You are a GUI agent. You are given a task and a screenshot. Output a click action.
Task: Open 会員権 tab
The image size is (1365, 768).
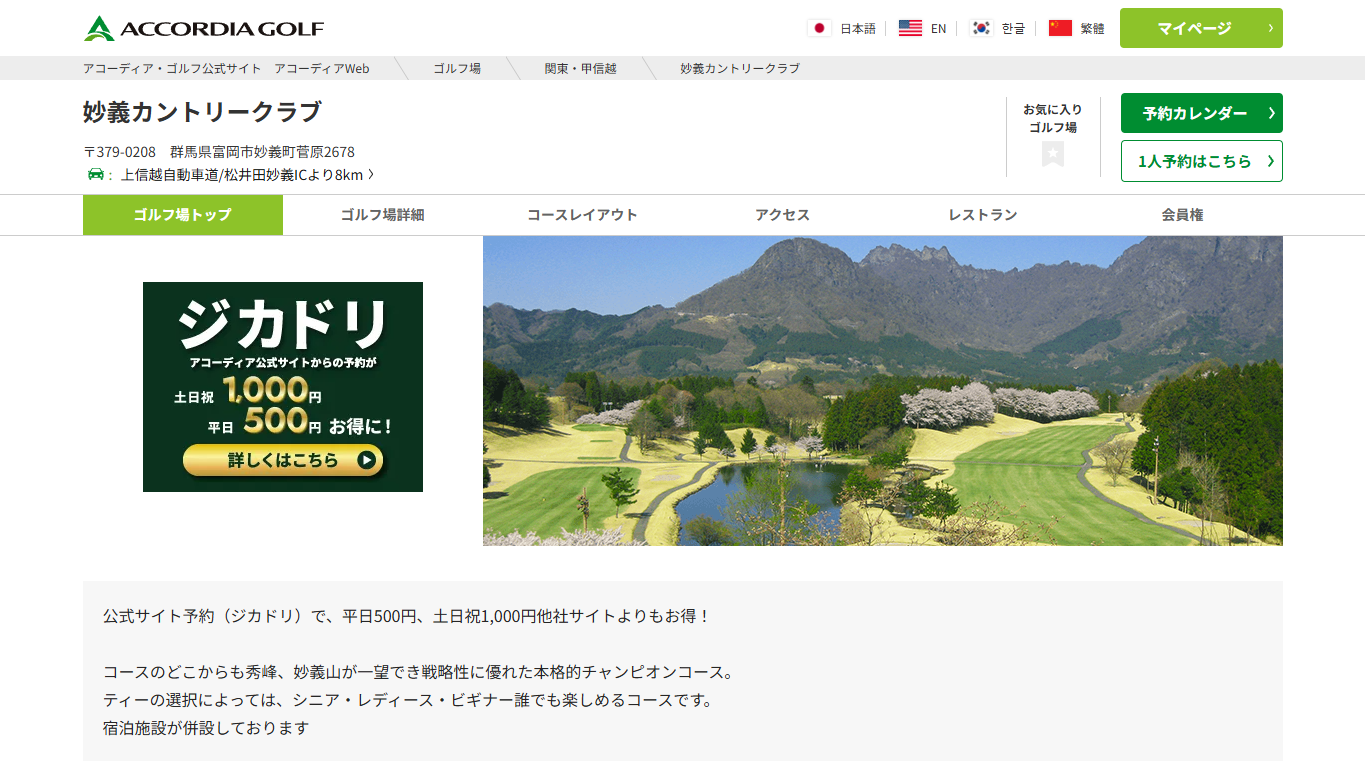tap(1183, 215)
